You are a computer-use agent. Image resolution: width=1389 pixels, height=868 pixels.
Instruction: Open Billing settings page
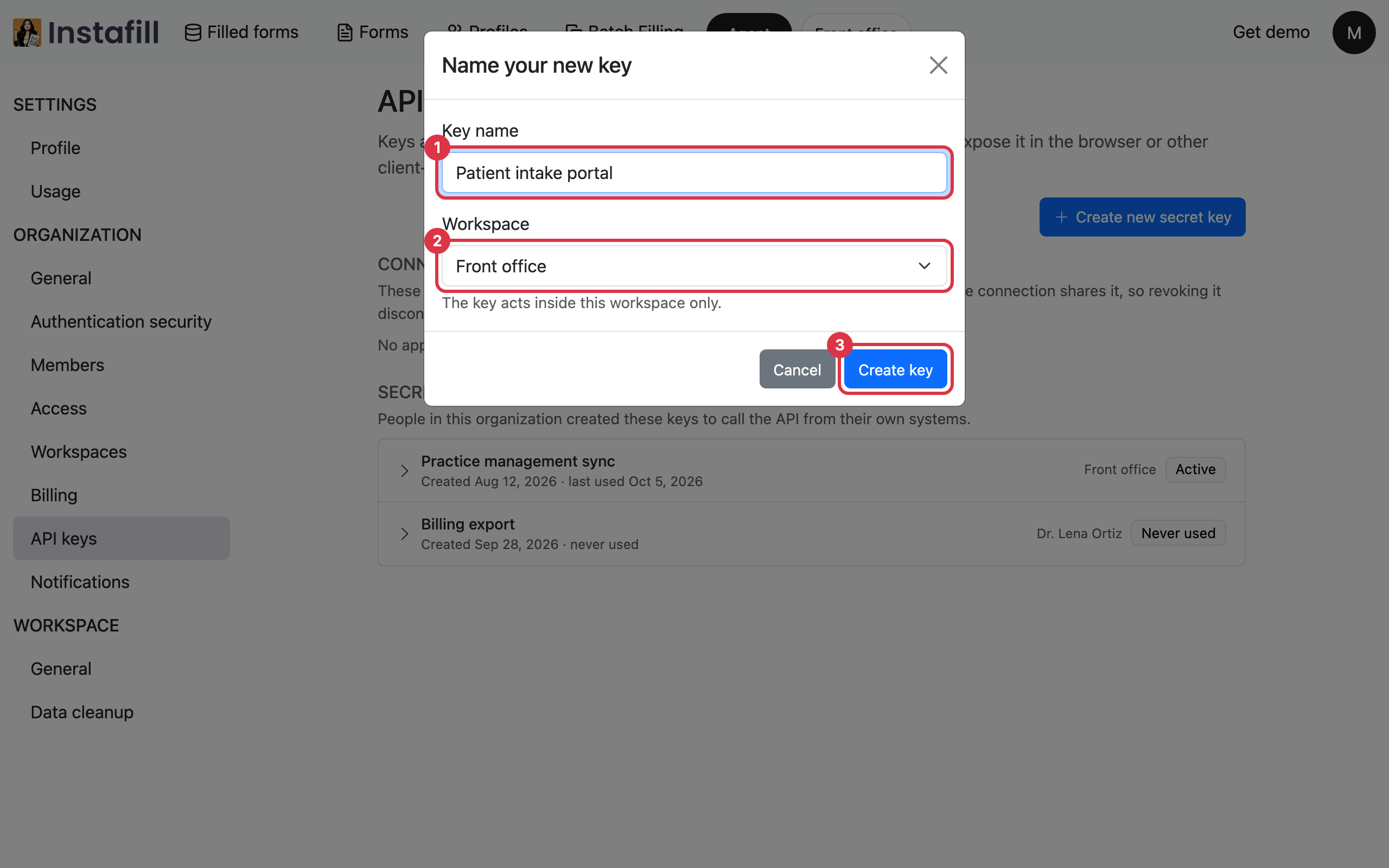(121, 495)
